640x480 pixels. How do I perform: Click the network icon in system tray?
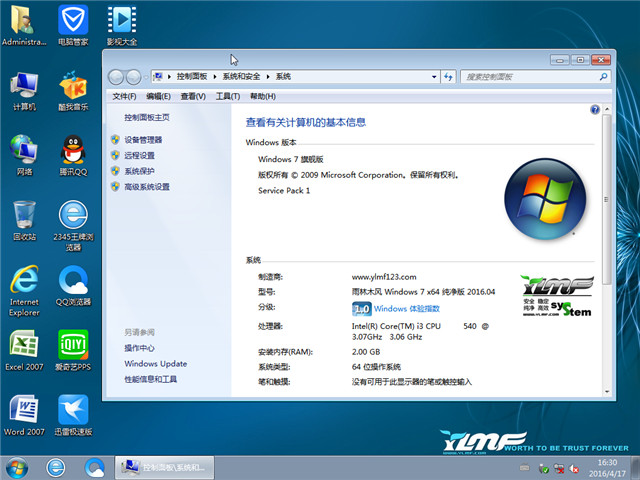tap(559, 469)
